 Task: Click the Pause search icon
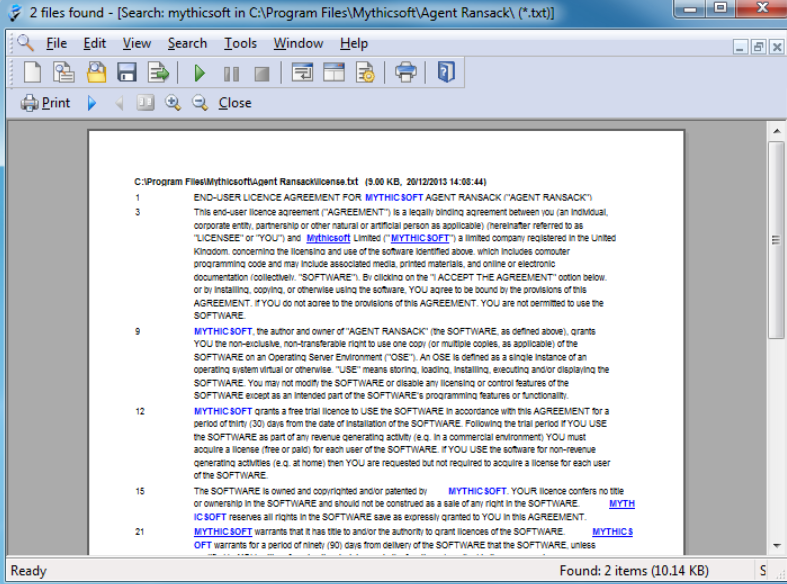click(x=231, y=74)
